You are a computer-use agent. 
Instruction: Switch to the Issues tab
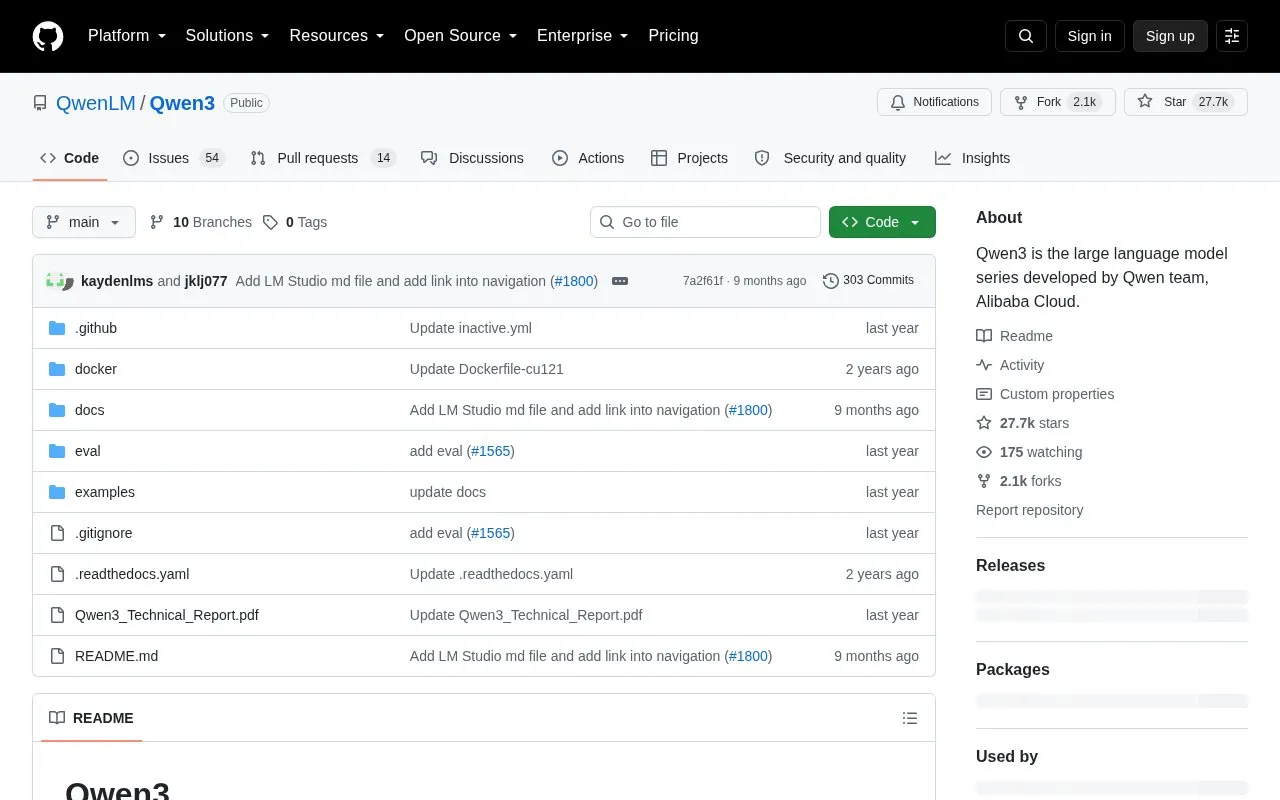[174, 158]
